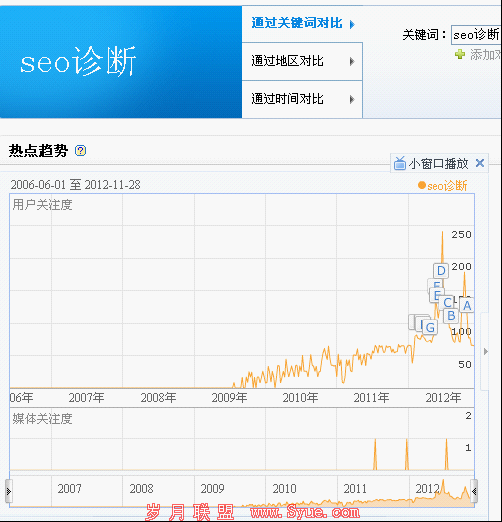The image size is (502, 522).
Task: Select news marker B on the chart
Action: [451, 315]
